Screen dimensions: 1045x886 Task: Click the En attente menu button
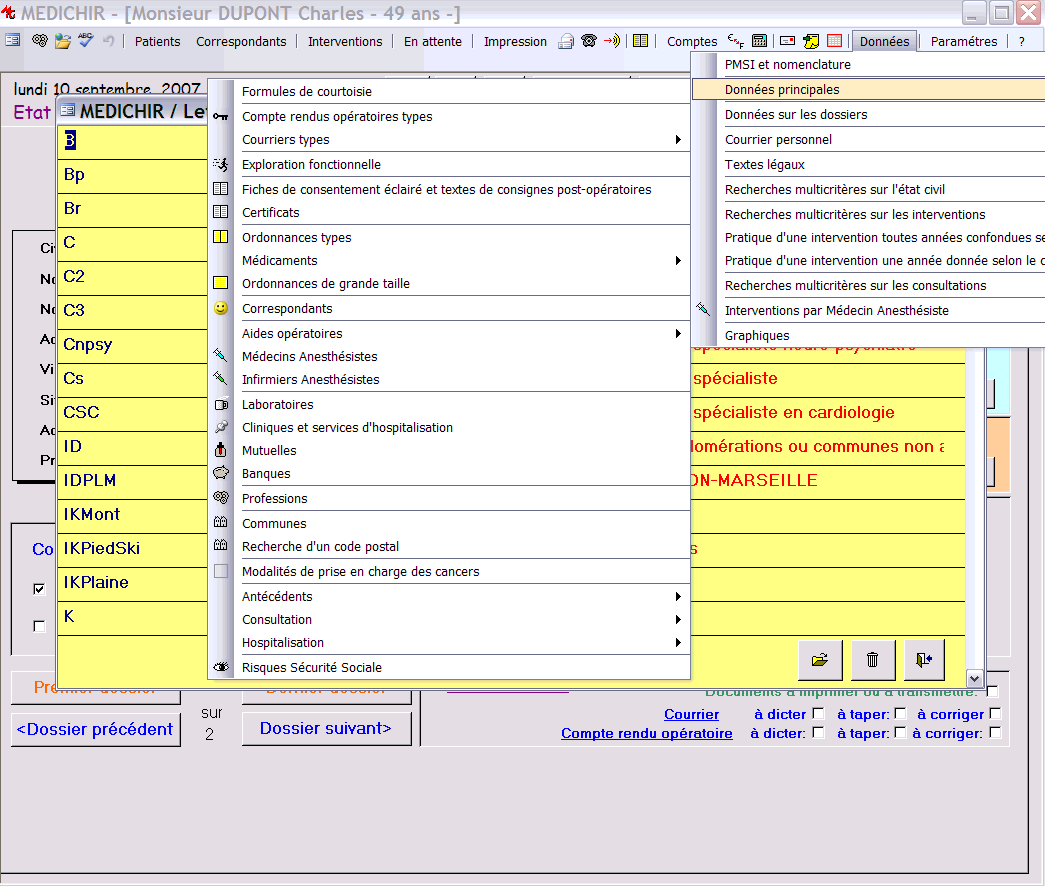point(433,41)
